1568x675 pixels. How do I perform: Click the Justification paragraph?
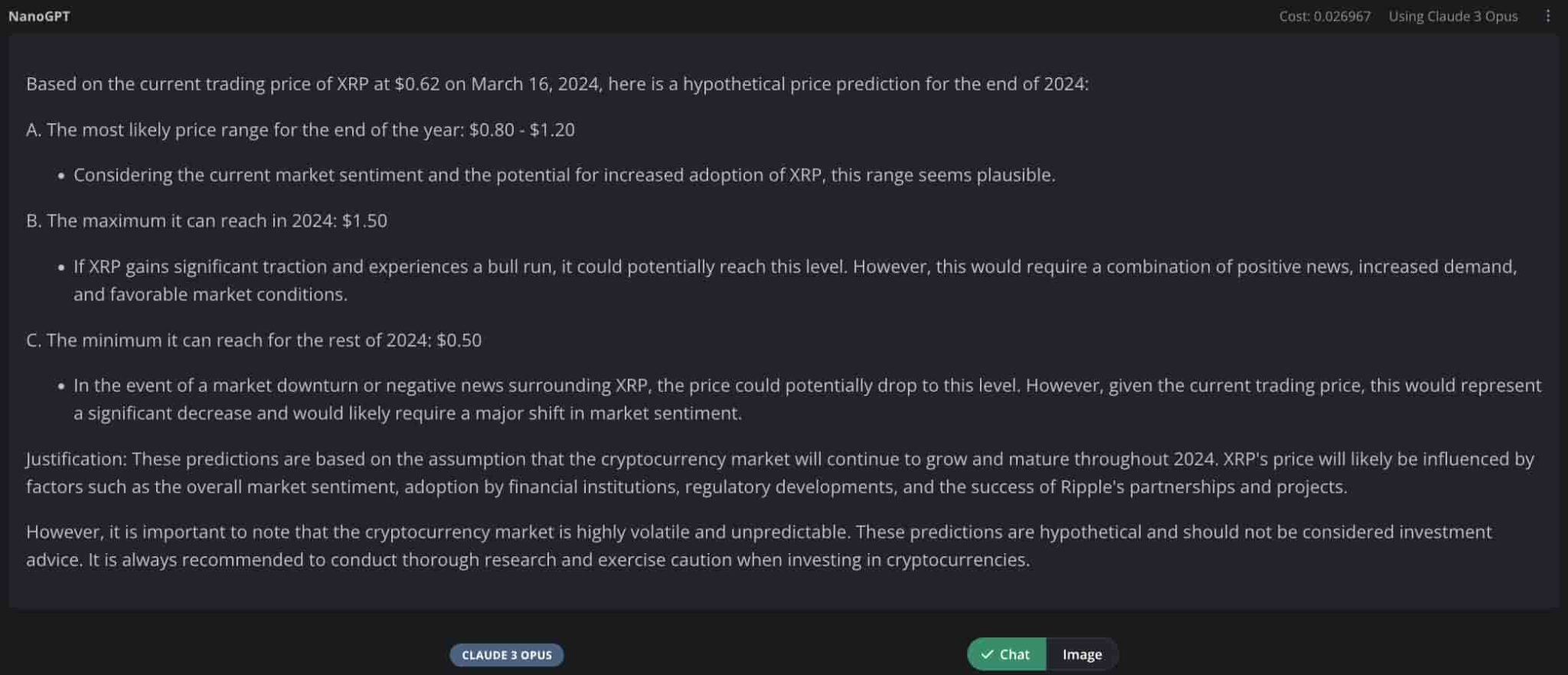tap(779, 472)
